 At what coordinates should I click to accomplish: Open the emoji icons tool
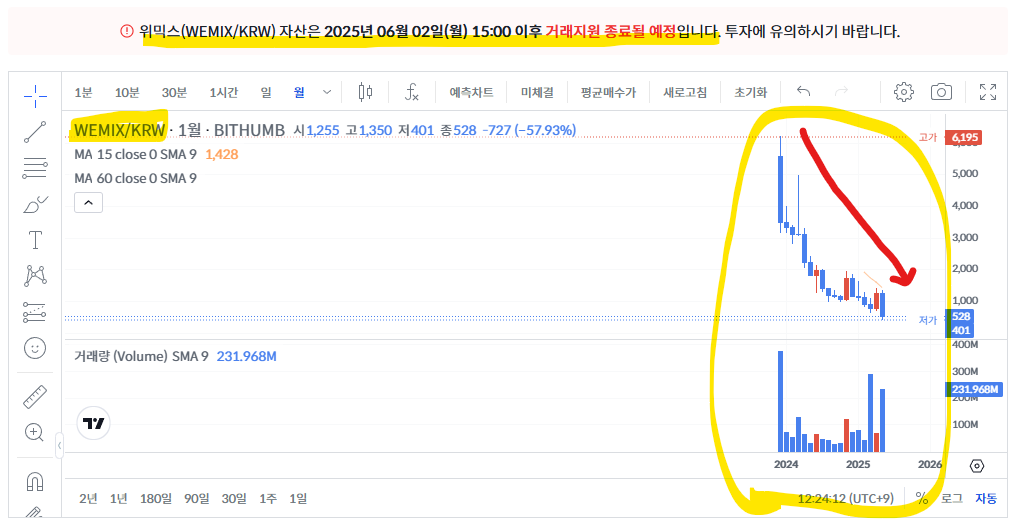(x=35, y=348)
